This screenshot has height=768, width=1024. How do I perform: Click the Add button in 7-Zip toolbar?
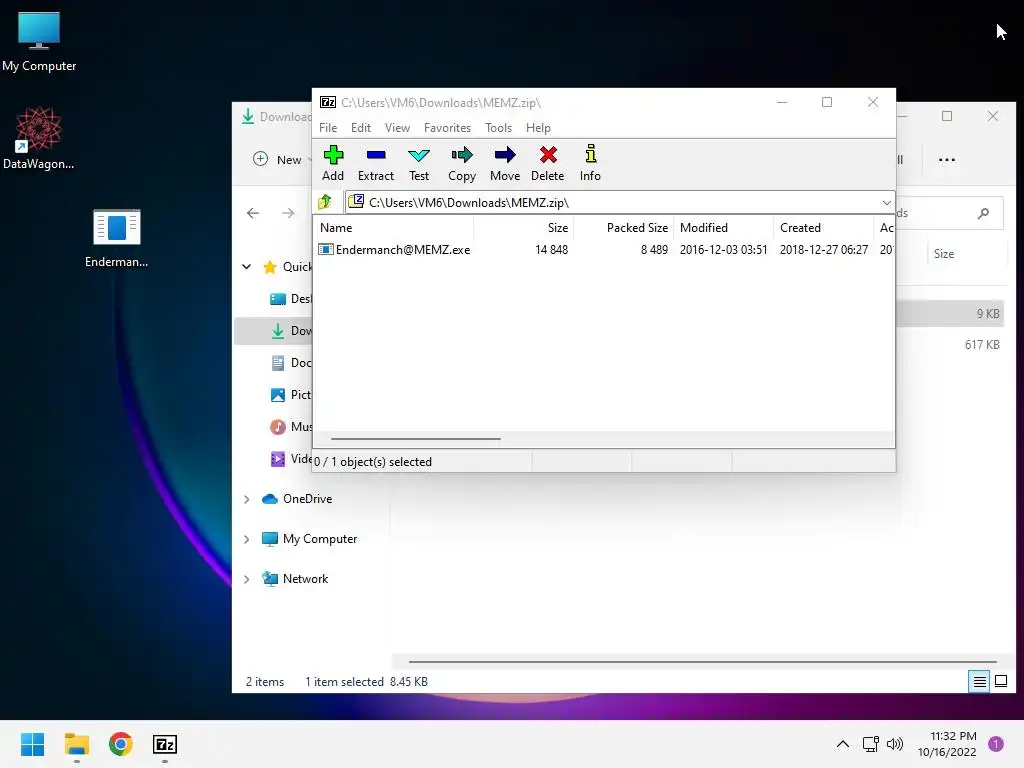pyautogui.click(x=333, y=163)
